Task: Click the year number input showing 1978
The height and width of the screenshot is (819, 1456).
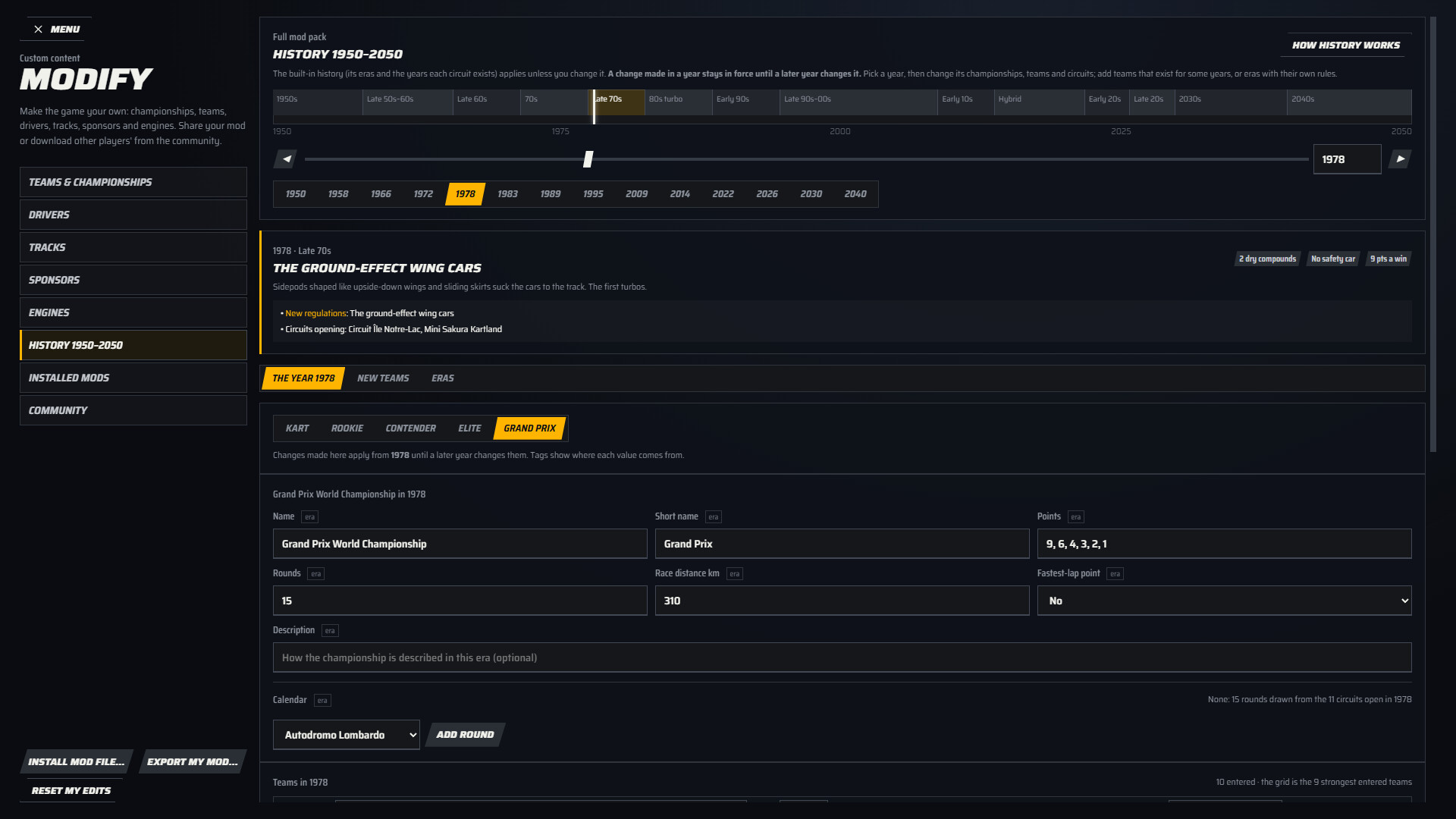Action: (x=1347, y=159)
